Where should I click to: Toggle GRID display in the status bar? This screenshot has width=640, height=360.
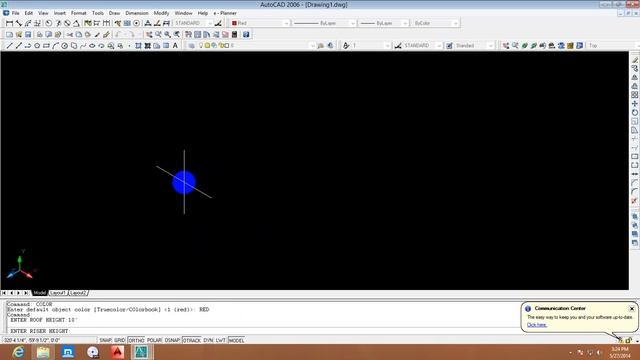120,340
